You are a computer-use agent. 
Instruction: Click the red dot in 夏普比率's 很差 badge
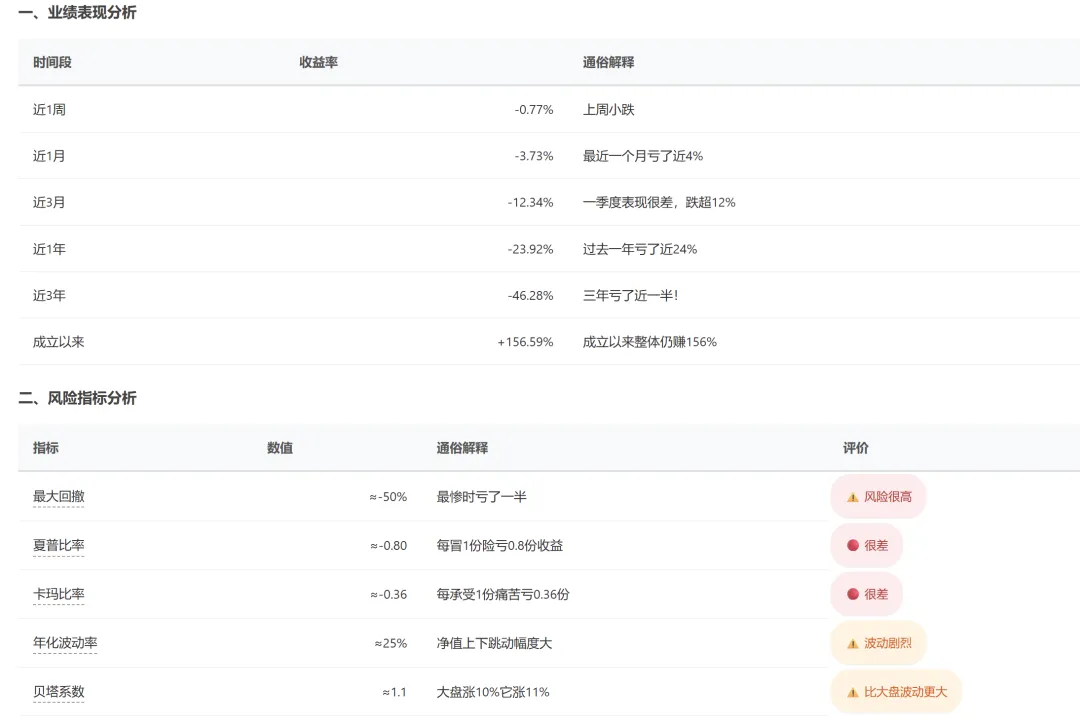(853, 546)
